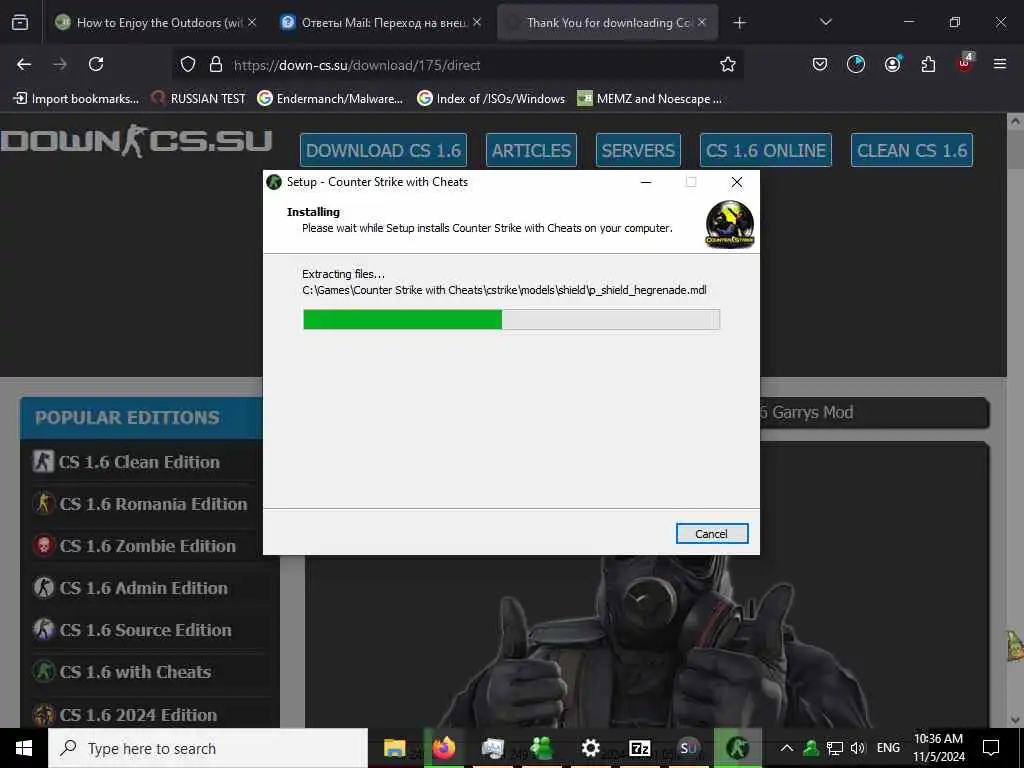Click the Counter Strike logo in Setup header
1024x768 pixels.
[x=729, y=224]
